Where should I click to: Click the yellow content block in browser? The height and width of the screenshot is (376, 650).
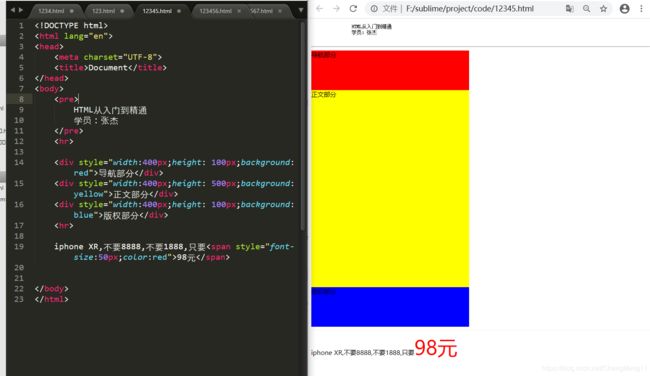390,188
